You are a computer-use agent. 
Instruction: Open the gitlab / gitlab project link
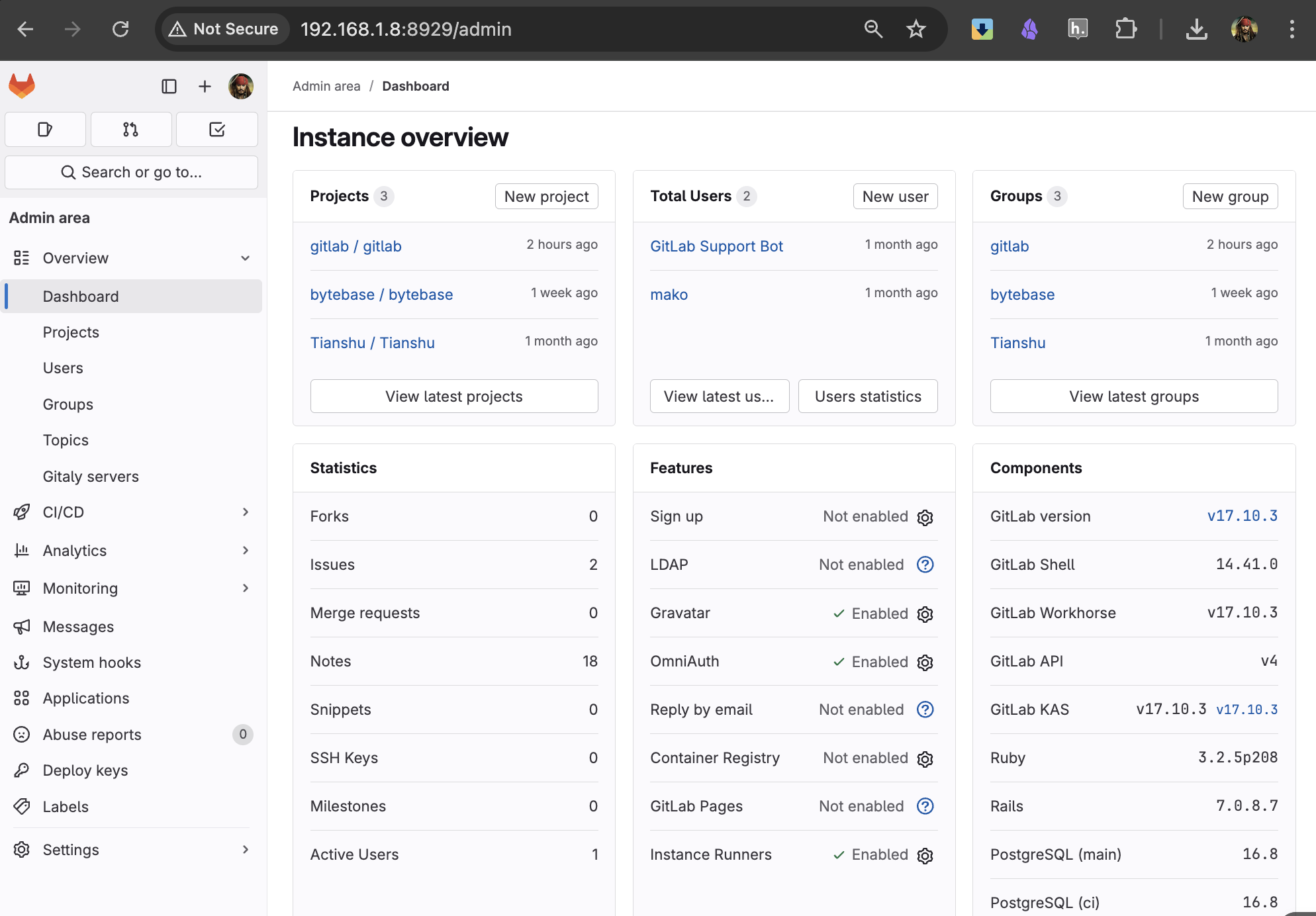356,246
